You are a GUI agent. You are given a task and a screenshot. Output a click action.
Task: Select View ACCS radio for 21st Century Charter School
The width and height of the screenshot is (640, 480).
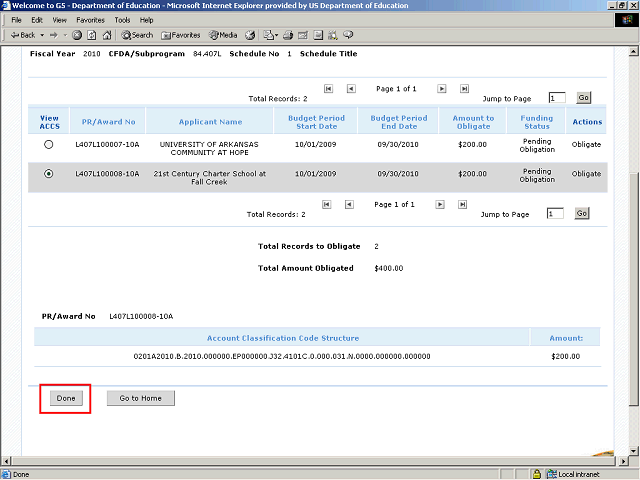pos(49,174)
